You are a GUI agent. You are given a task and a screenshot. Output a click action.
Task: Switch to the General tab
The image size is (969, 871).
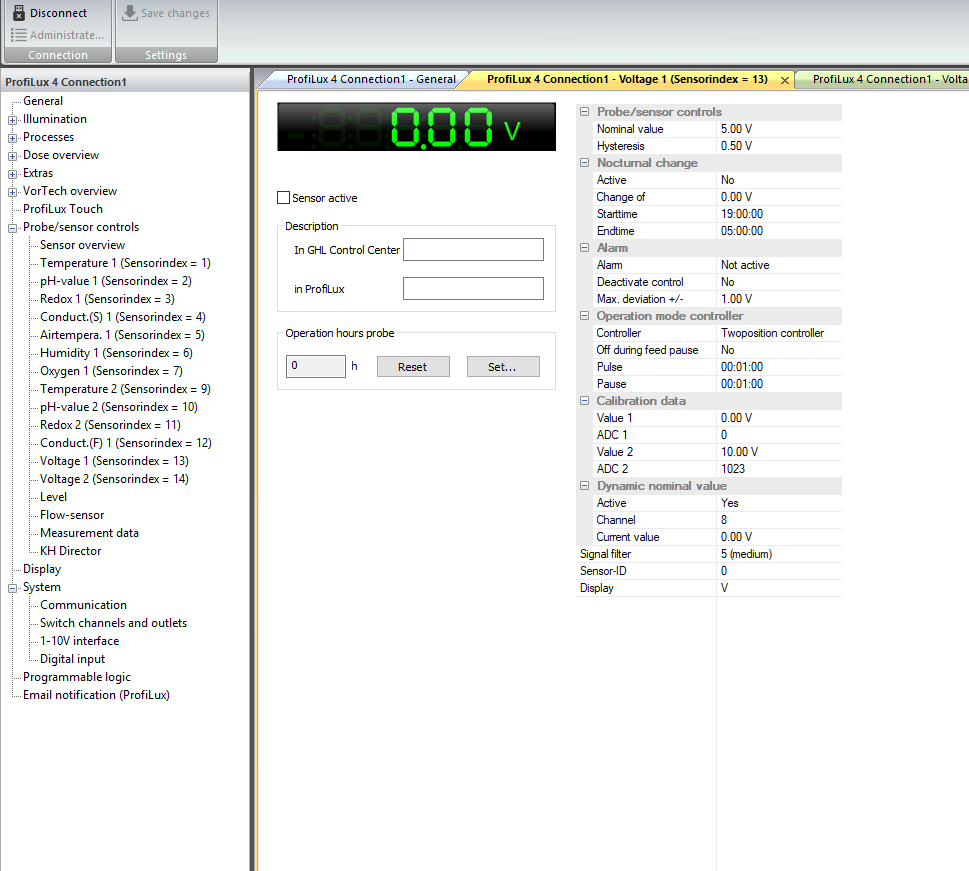pos(371,79)
